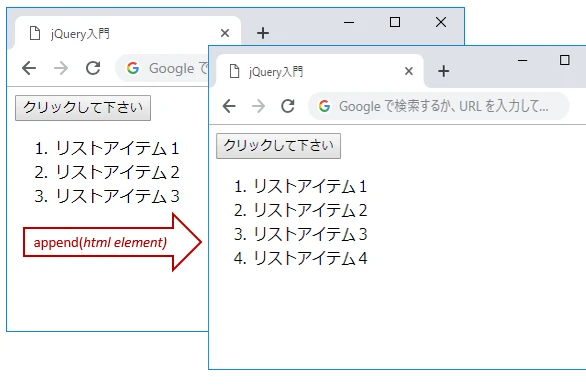Screen dimensions: 586x385
Task: Click page icon on front window tab
Action: point(234,71)
